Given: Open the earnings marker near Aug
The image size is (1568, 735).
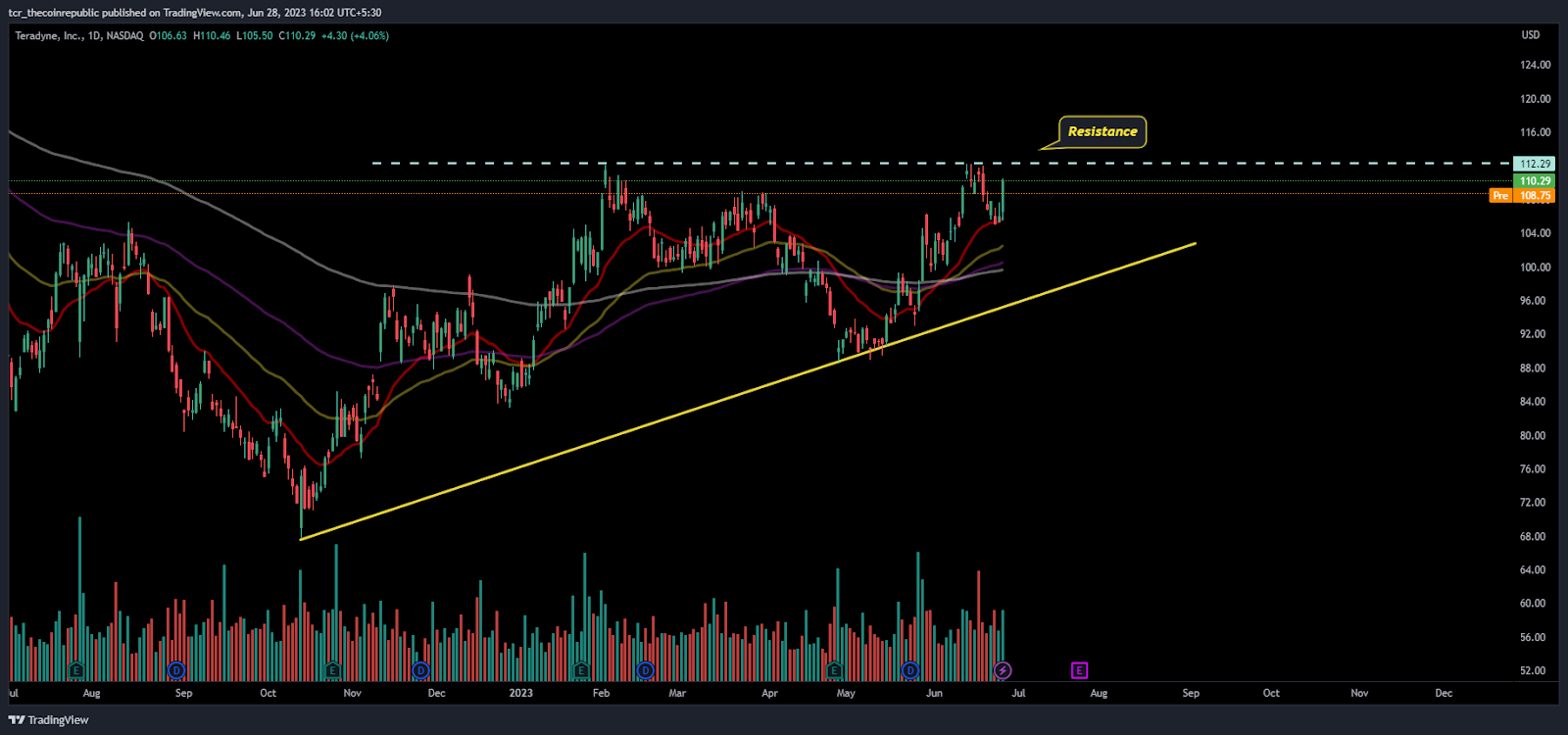Looking at the screenshot, I should 76,670.
